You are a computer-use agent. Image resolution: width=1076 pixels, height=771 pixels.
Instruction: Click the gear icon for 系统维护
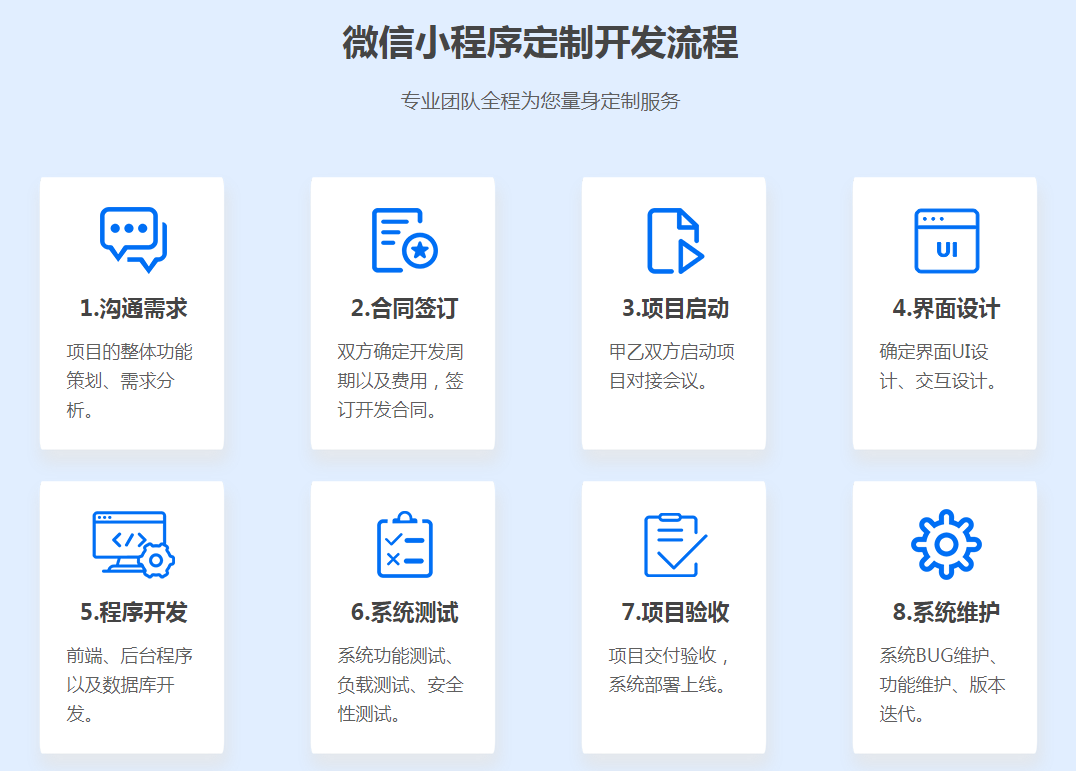946,544
